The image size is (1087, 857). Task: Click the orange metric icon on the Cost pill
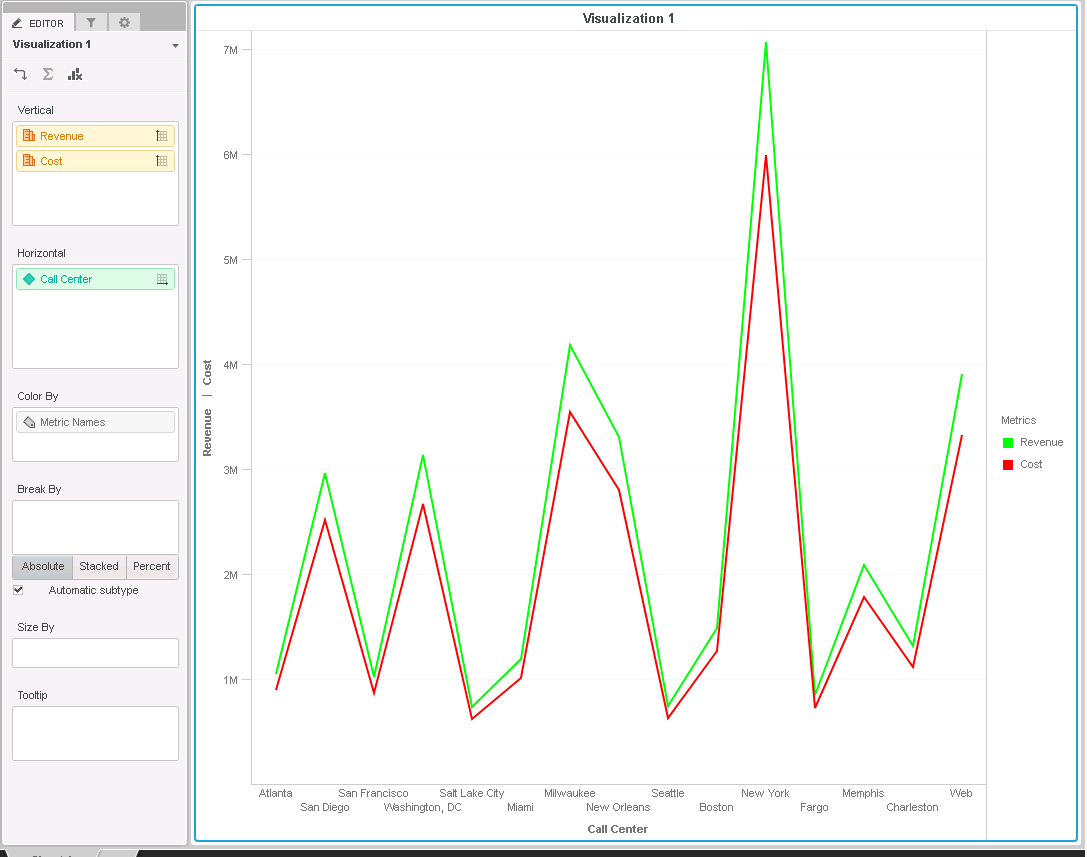[30, 160]
